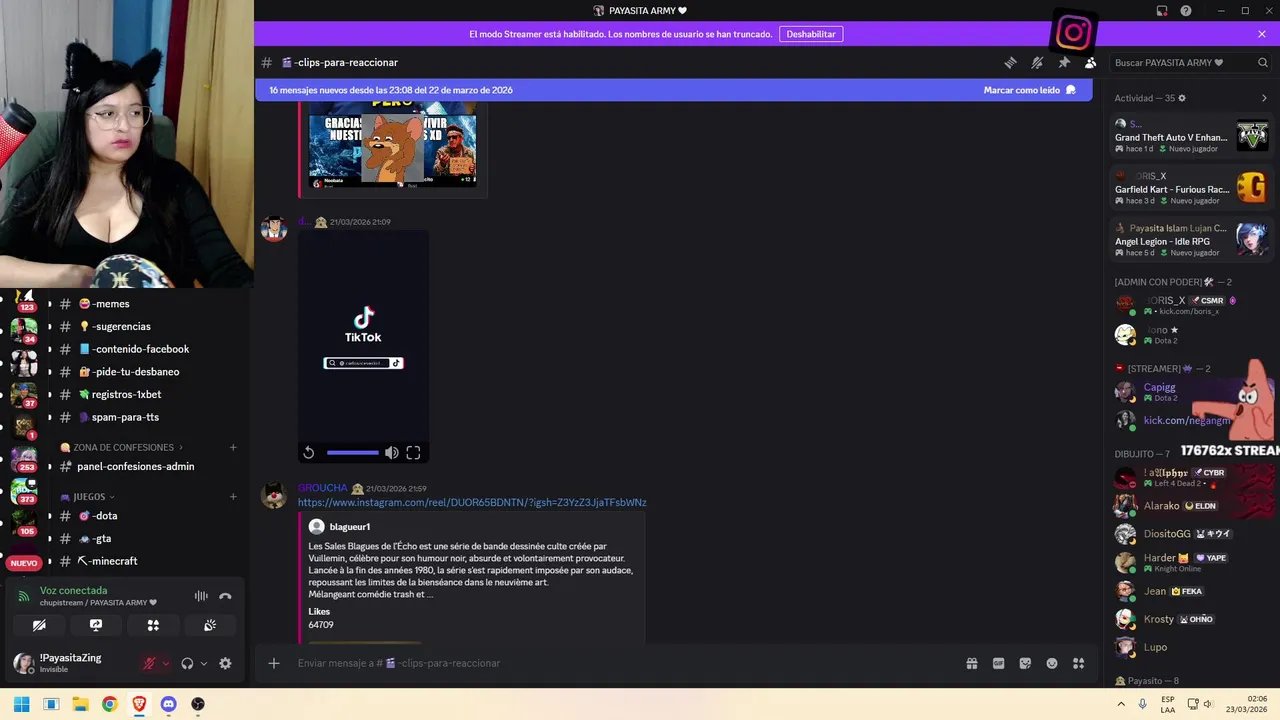1280x720 pixels.
Task: Select member DiositoGG in member list
Action: tap(1192, 534)
